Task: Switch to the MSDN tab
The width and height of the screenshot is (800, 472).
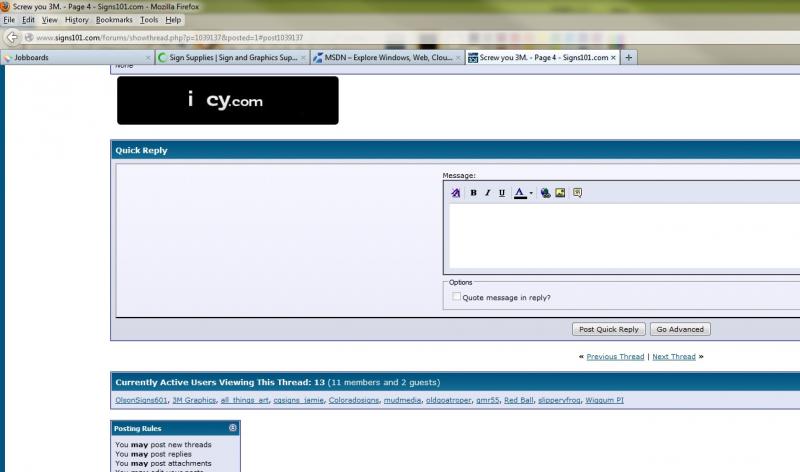Action: pyautogui.click(x=387, y=58)
